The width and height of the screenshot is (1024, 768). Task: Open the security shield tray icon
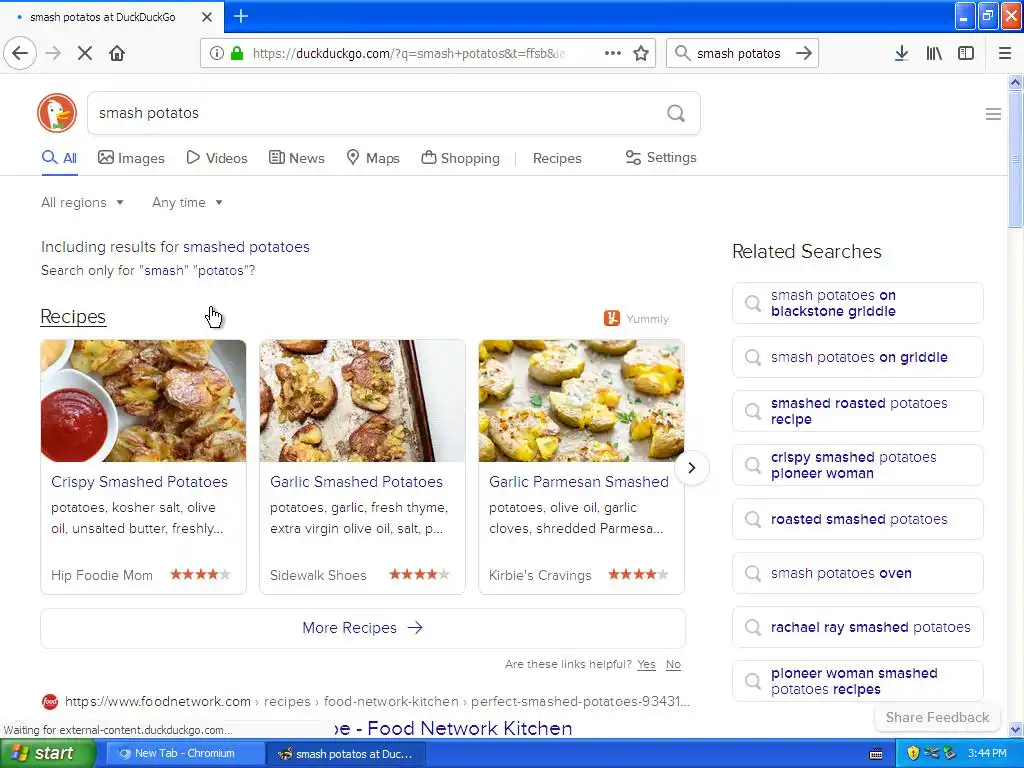pos(913,753)
